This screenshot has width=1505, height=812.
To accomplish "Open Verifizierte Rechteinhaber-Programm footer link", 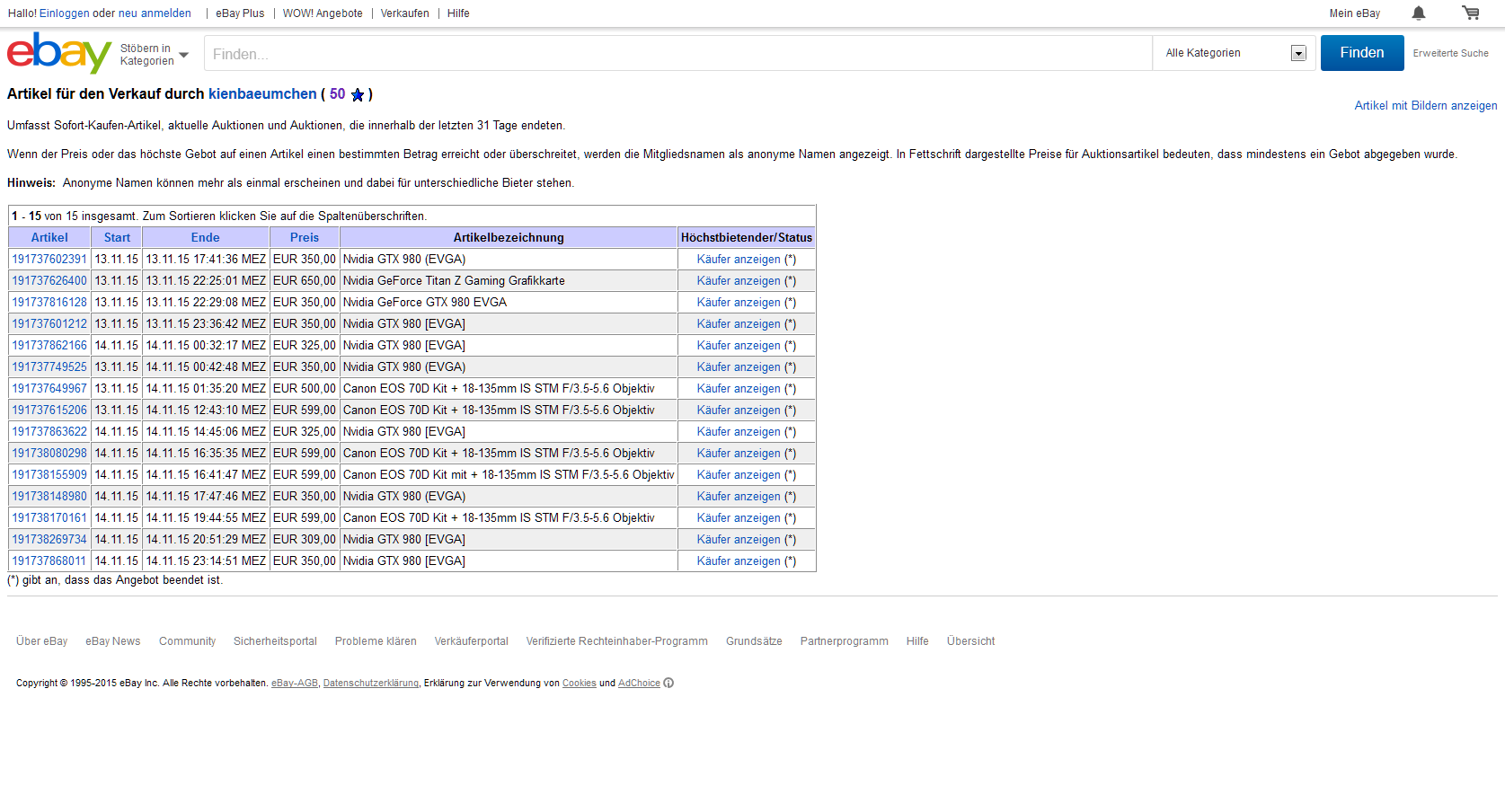I will click(x=616, y=641).
